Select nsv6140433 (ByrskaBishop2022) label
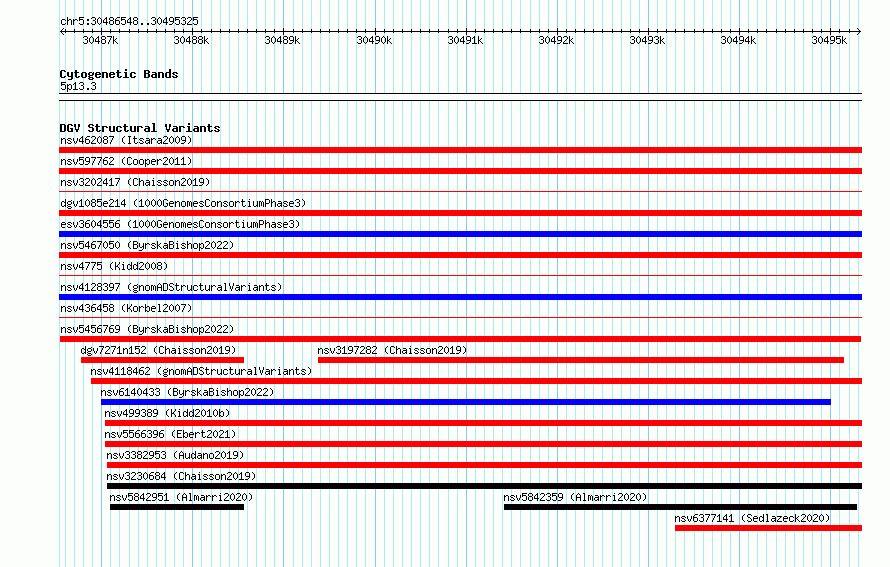The image size is (890, 567). click(x=187, y=392)
